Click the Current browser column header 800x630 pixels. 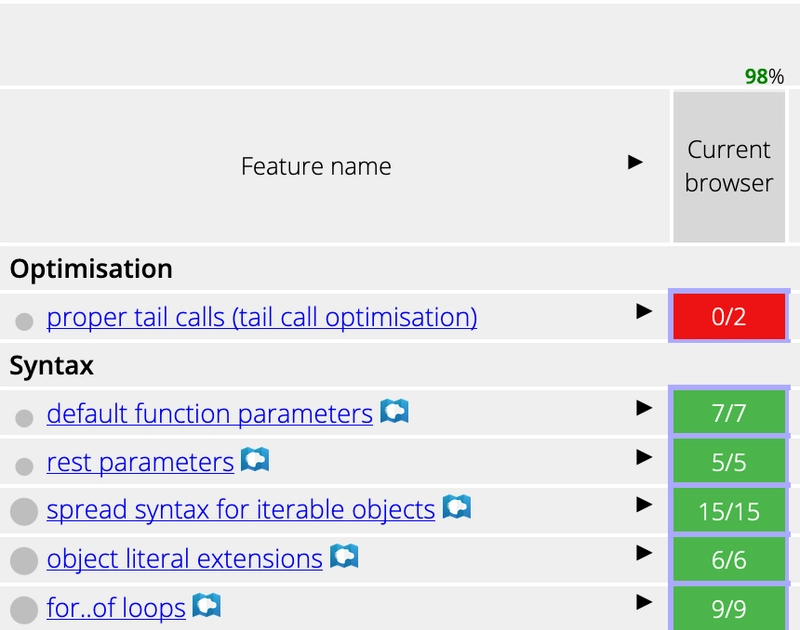[x=729, y=167]
